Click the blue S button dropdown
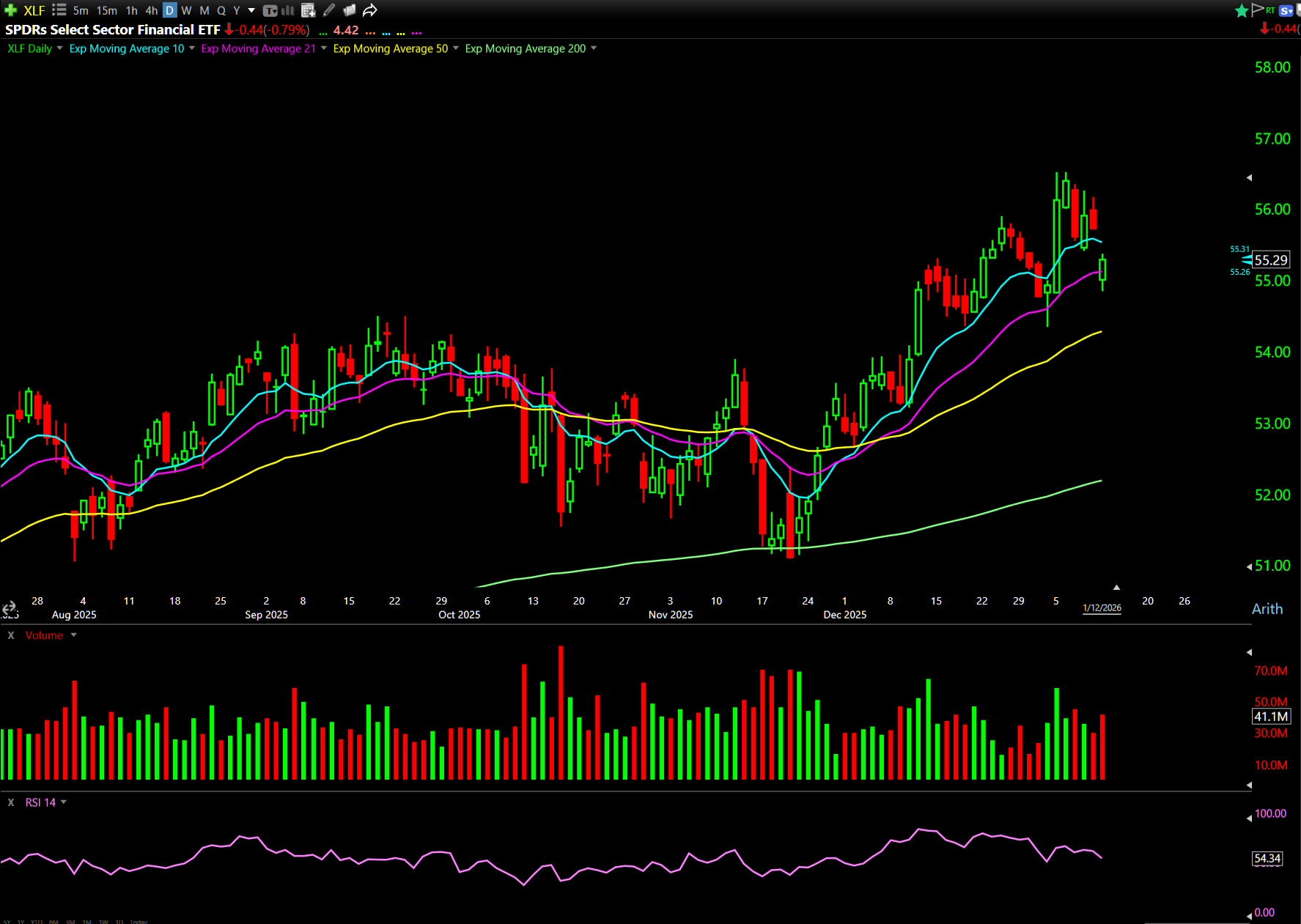 1286,10
